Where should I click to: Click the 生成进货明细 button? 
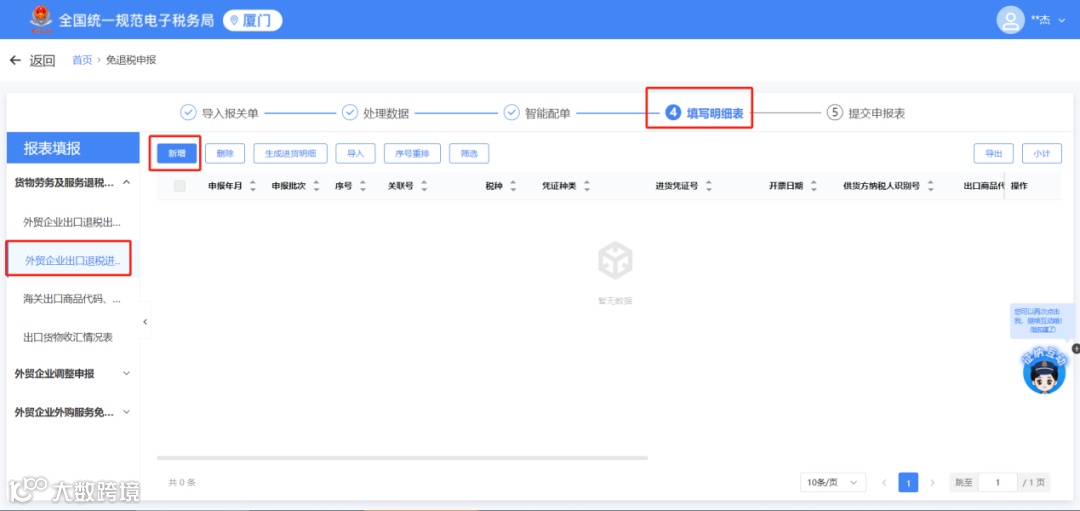coord(291,154)
